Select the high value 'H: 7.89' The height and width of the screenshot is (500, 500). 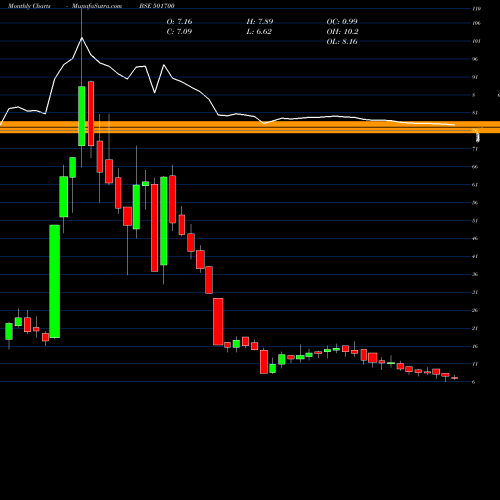click(x=260, y=22)
